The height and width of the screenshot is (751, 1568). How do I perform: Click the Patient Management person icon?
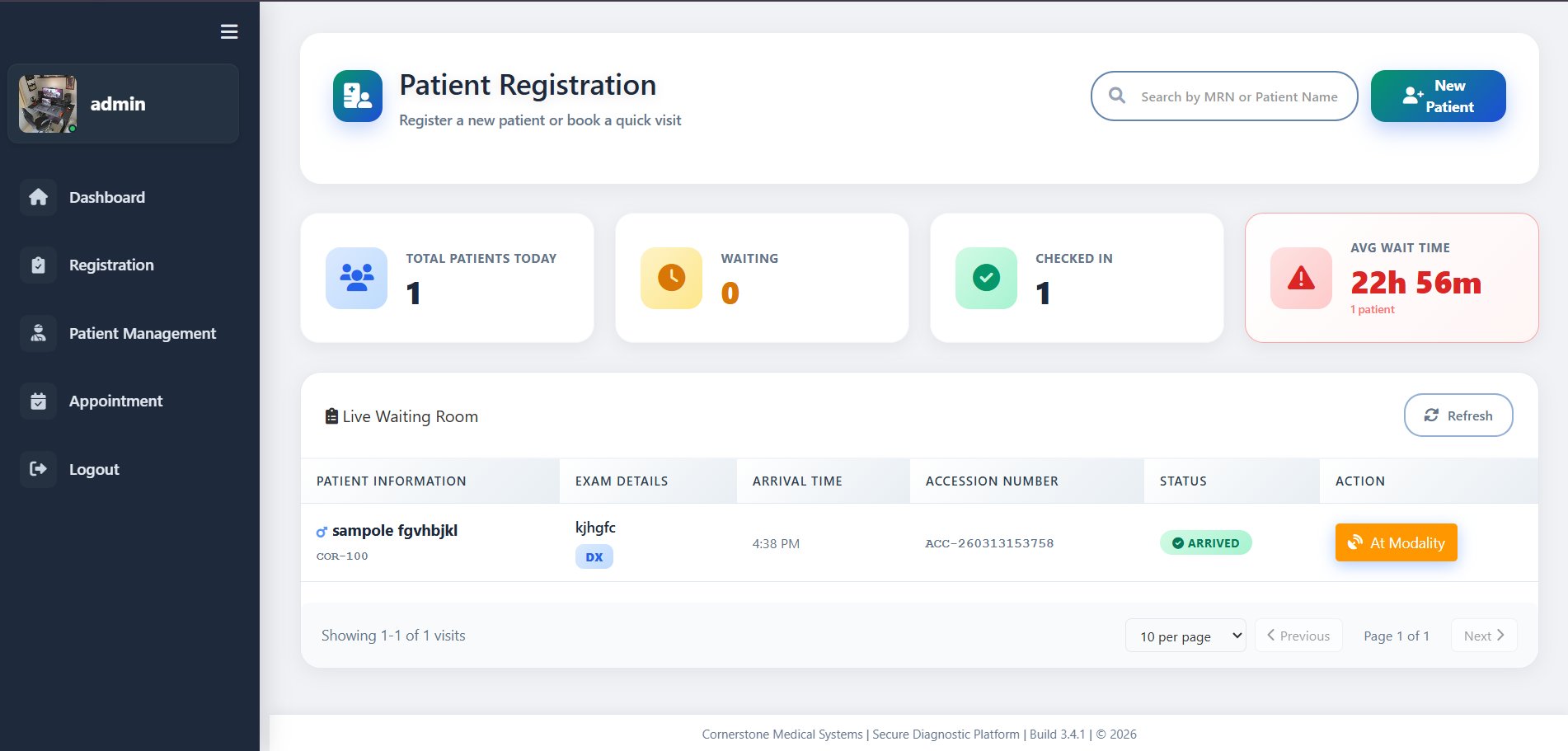click(38, 333)
